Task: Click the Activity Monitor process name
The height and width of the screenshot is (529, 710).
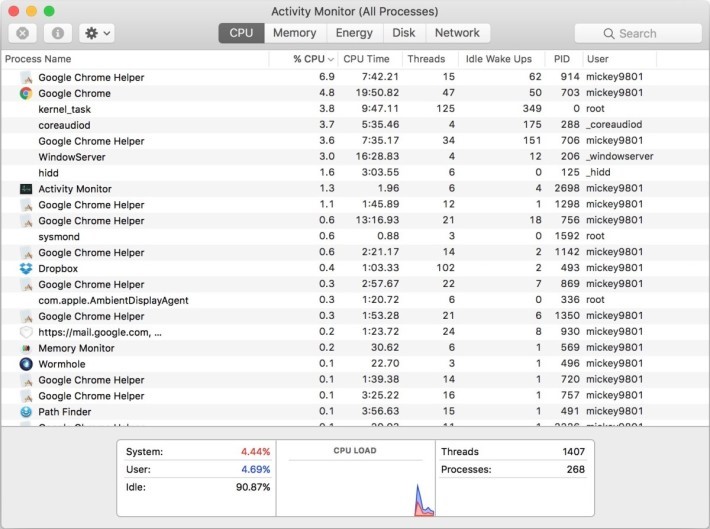Action: 75,189
